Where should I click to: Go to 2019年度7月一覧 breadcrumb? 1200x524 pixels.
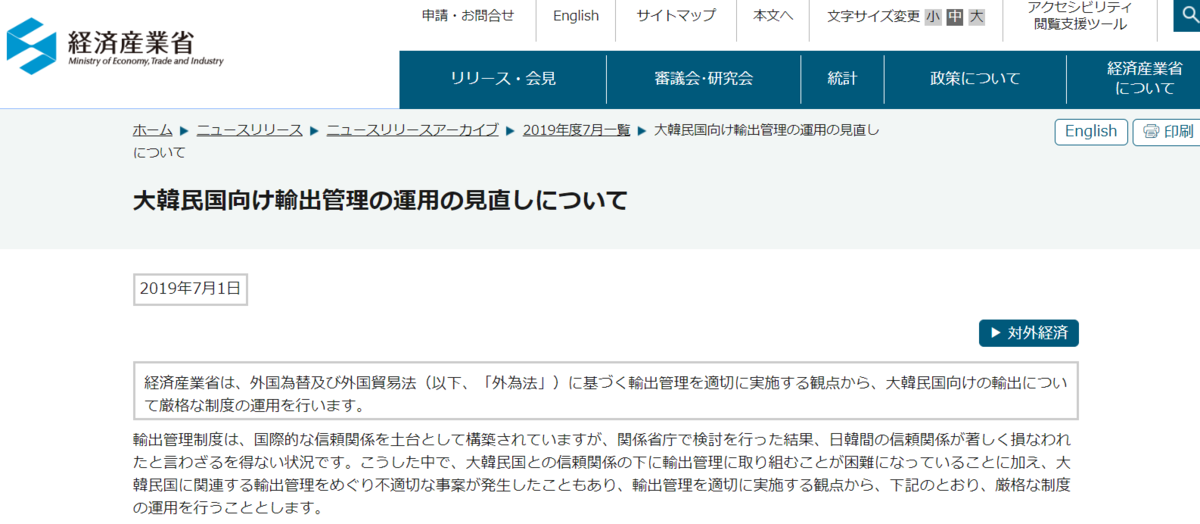coord(576,131)
